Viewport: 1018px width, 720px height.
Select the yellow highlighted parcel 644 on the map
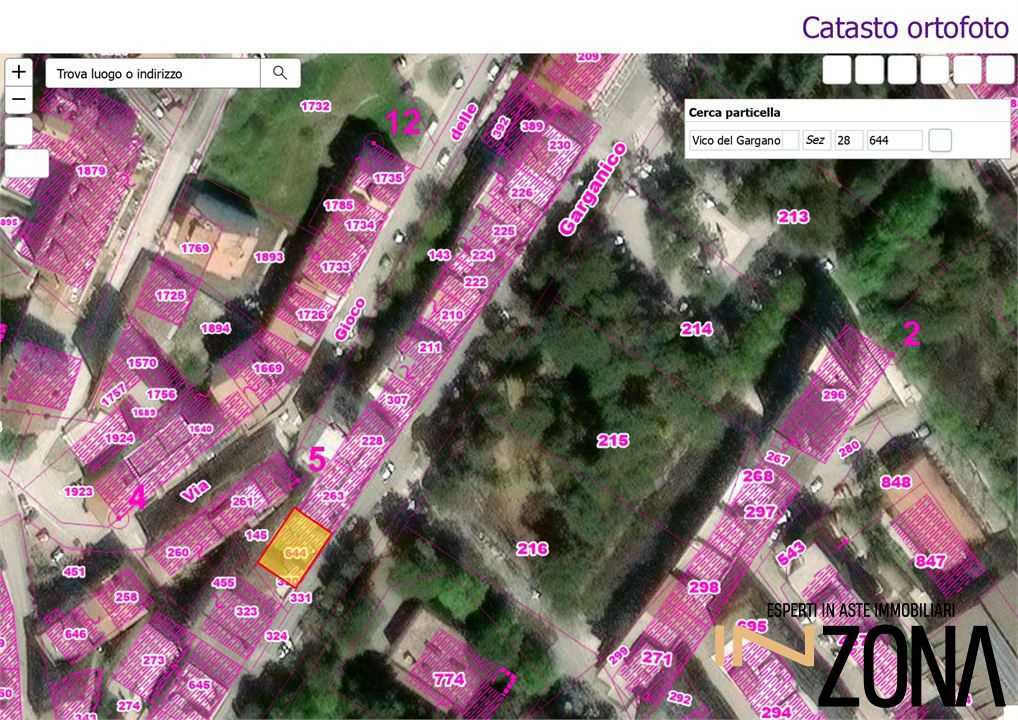295,547
